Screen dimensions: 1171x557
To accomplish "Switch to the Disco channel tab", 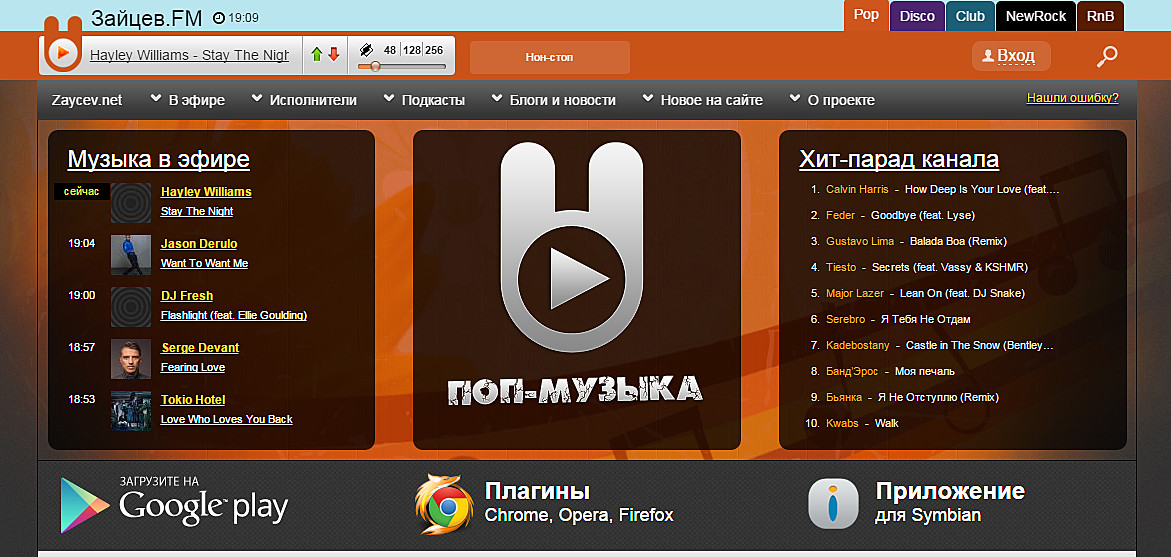I will (917, 16).
